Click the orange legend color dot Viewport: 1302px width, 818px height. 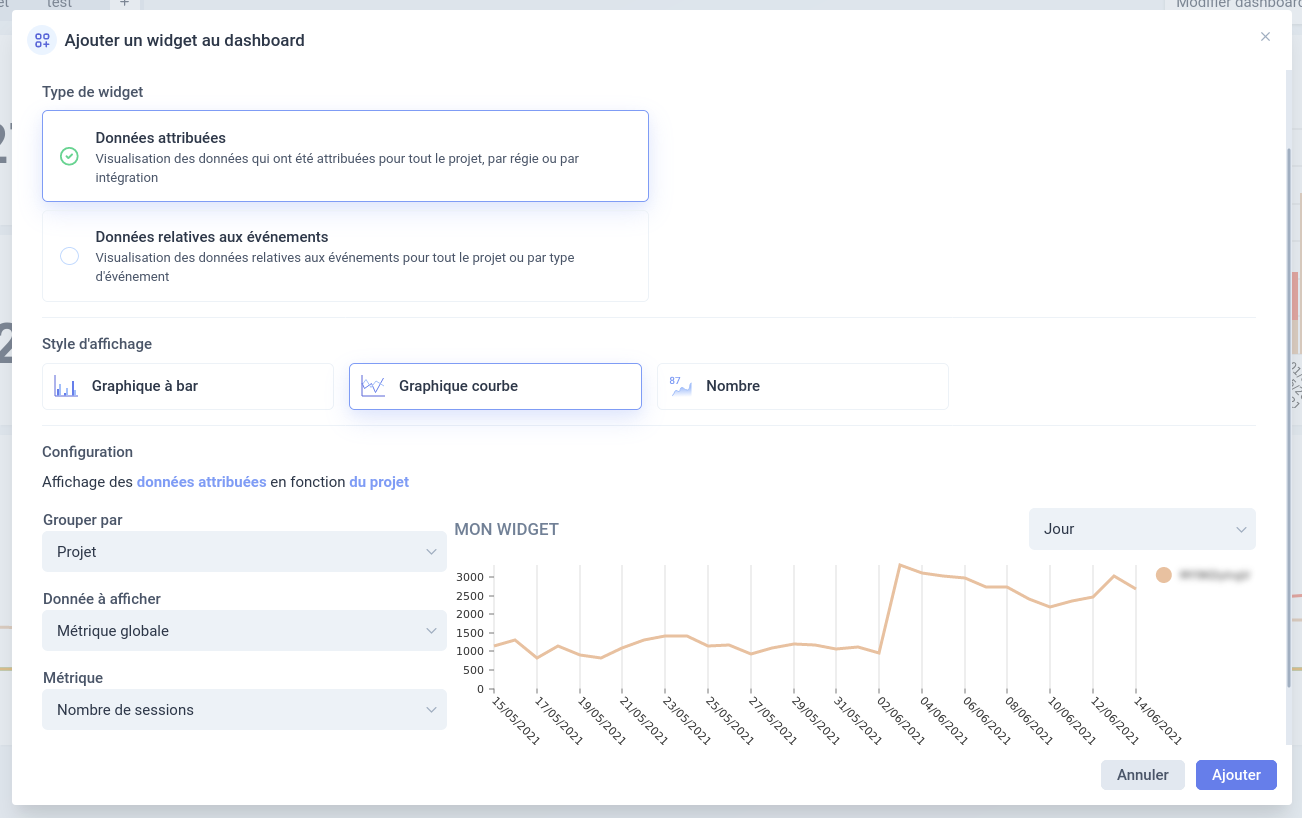(1163, 575)
